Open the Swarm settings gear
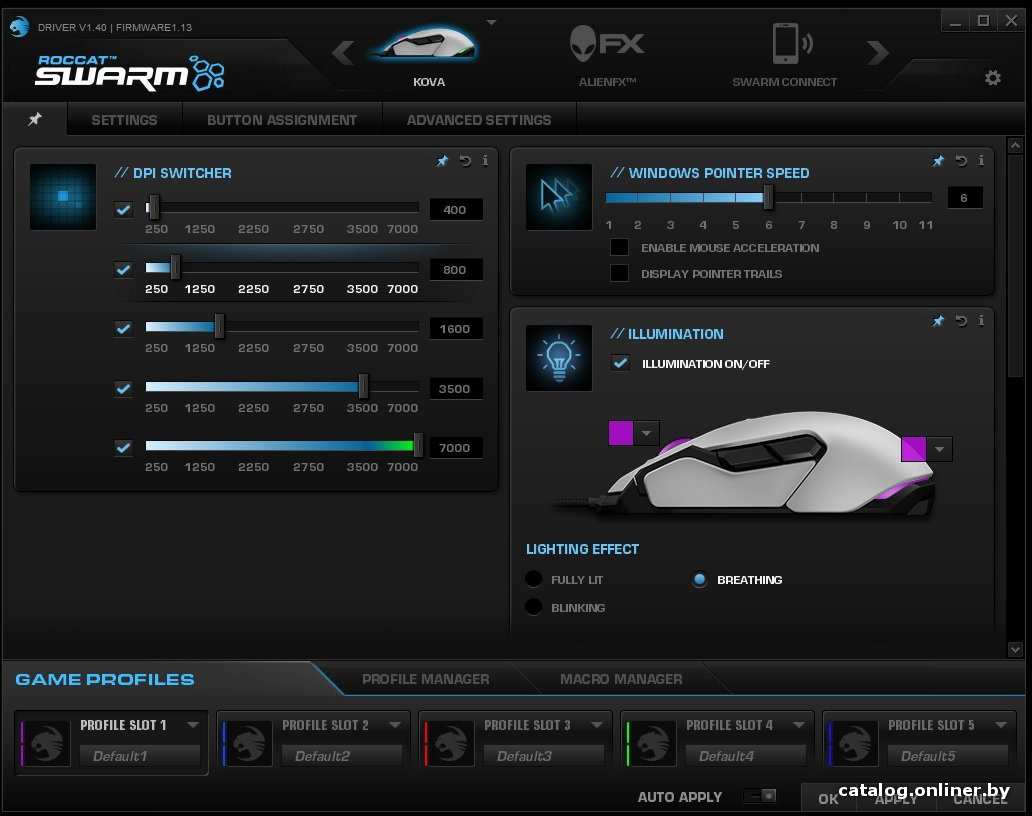 [993, 78]
